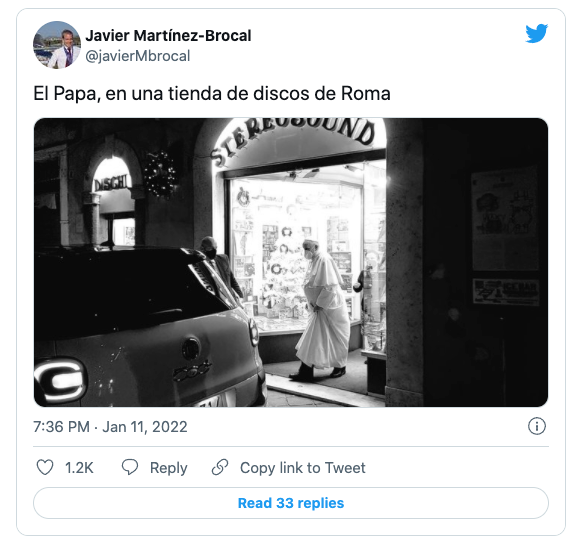Click the Twitter bird logo

coord(536,33)
